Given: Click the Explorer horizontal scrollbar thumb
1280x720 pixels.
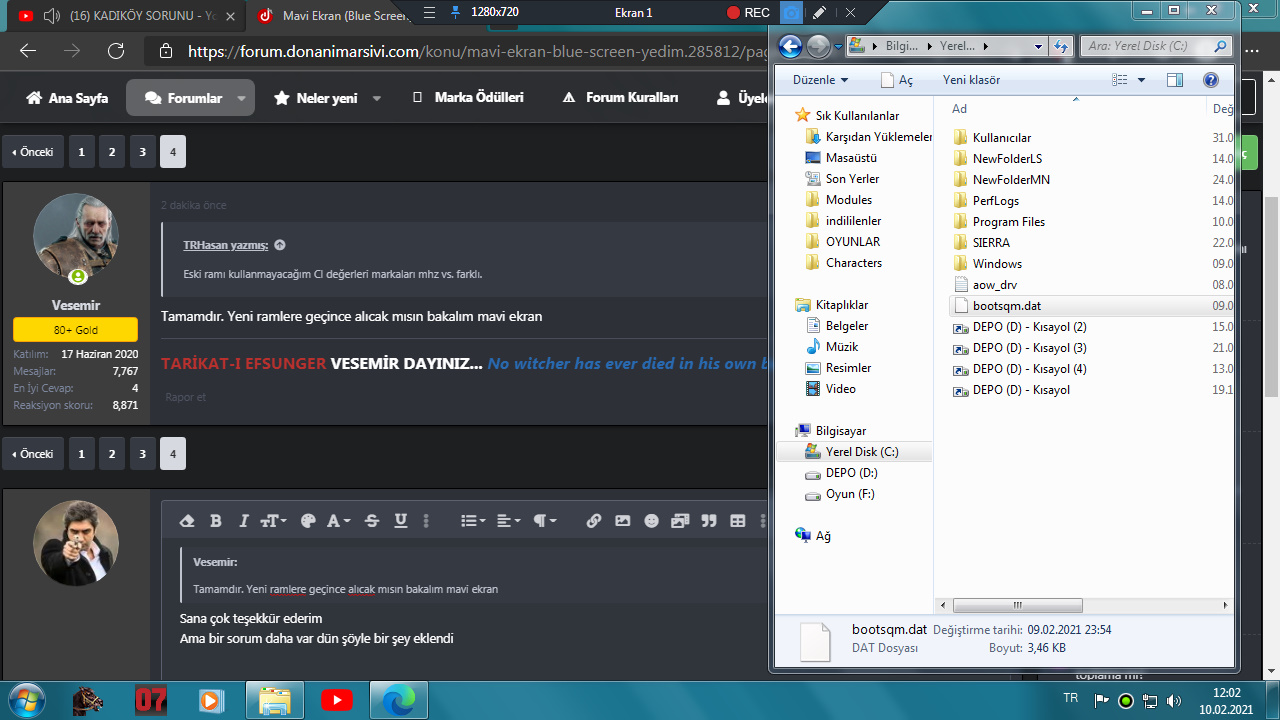Looking at the screenshot, I should pyautogui.click(x=1018, y=605).
